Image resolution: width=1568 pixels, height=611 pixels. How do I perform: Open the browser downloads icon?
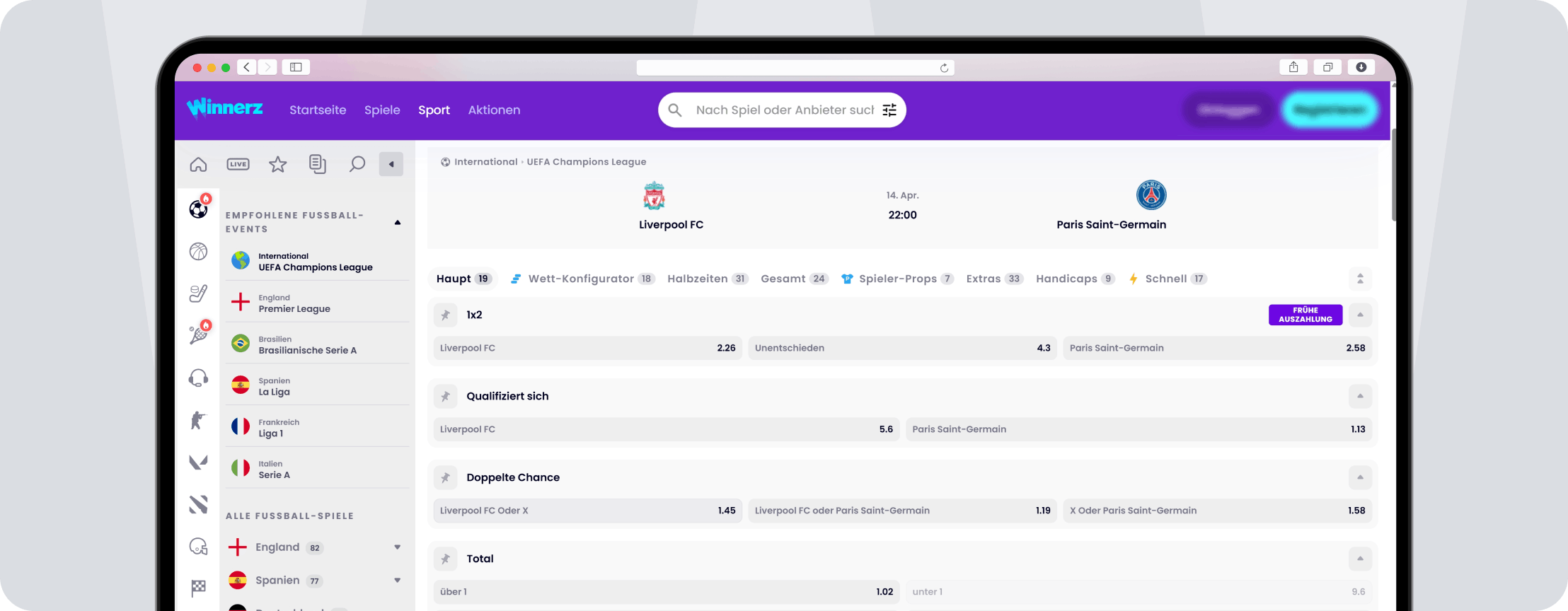(x=1361, y=67)
